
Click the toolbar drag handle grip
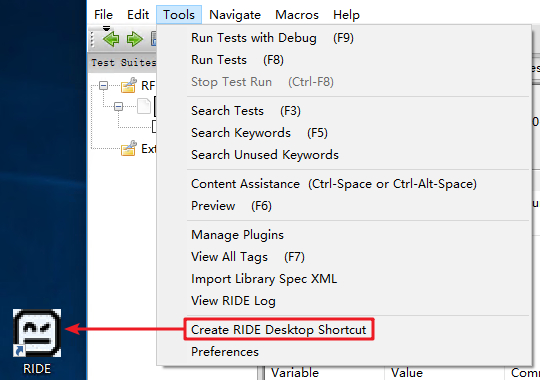(92, 39)
